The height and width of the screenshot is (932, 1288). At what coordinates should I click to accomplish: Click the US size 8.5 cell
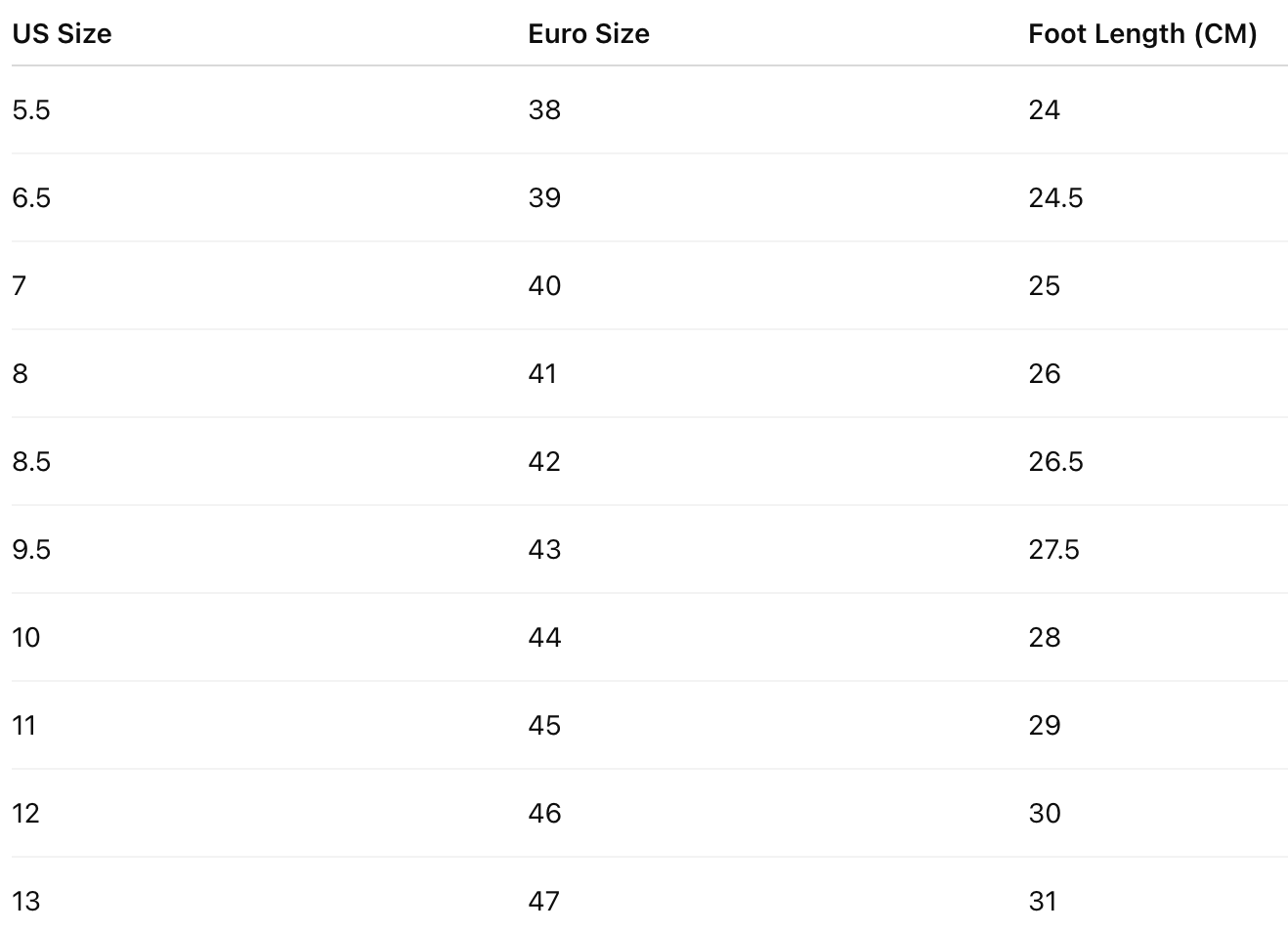tap(31, 461)
